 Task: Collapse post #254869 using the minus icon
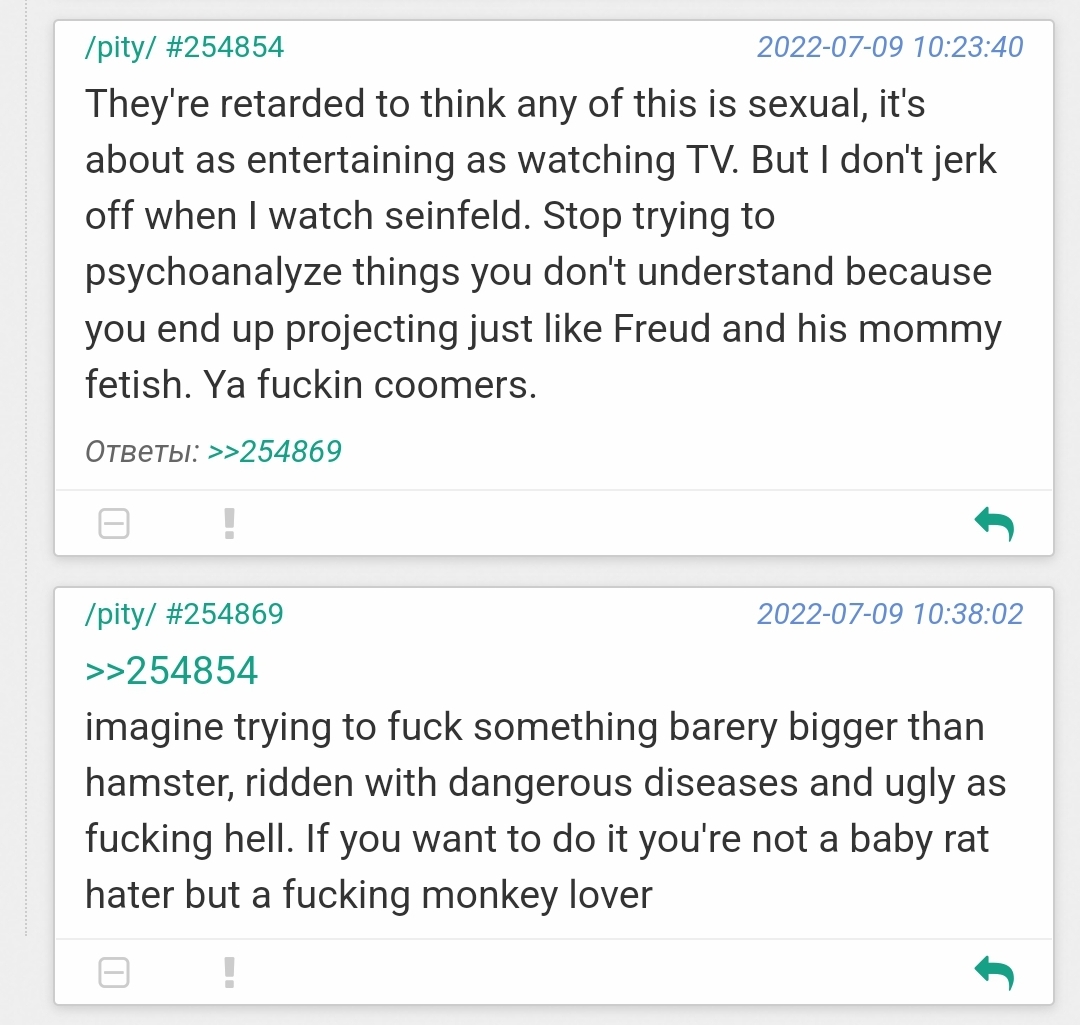[114, 972]
